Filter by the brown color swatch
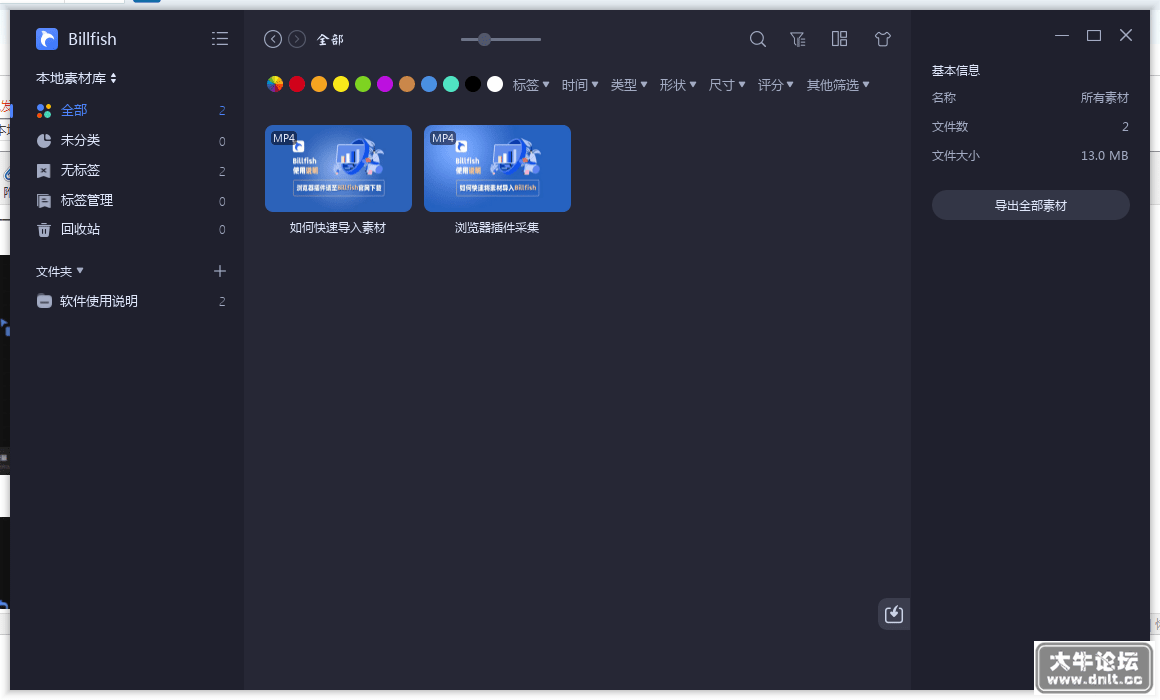 [407, 84]
